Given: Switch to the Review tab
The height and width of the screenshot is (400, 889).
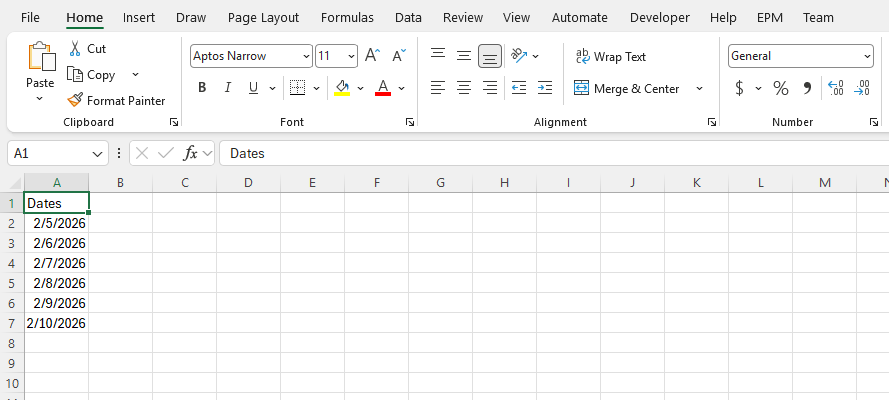Looking at the screenshot, I should point(463,18).
